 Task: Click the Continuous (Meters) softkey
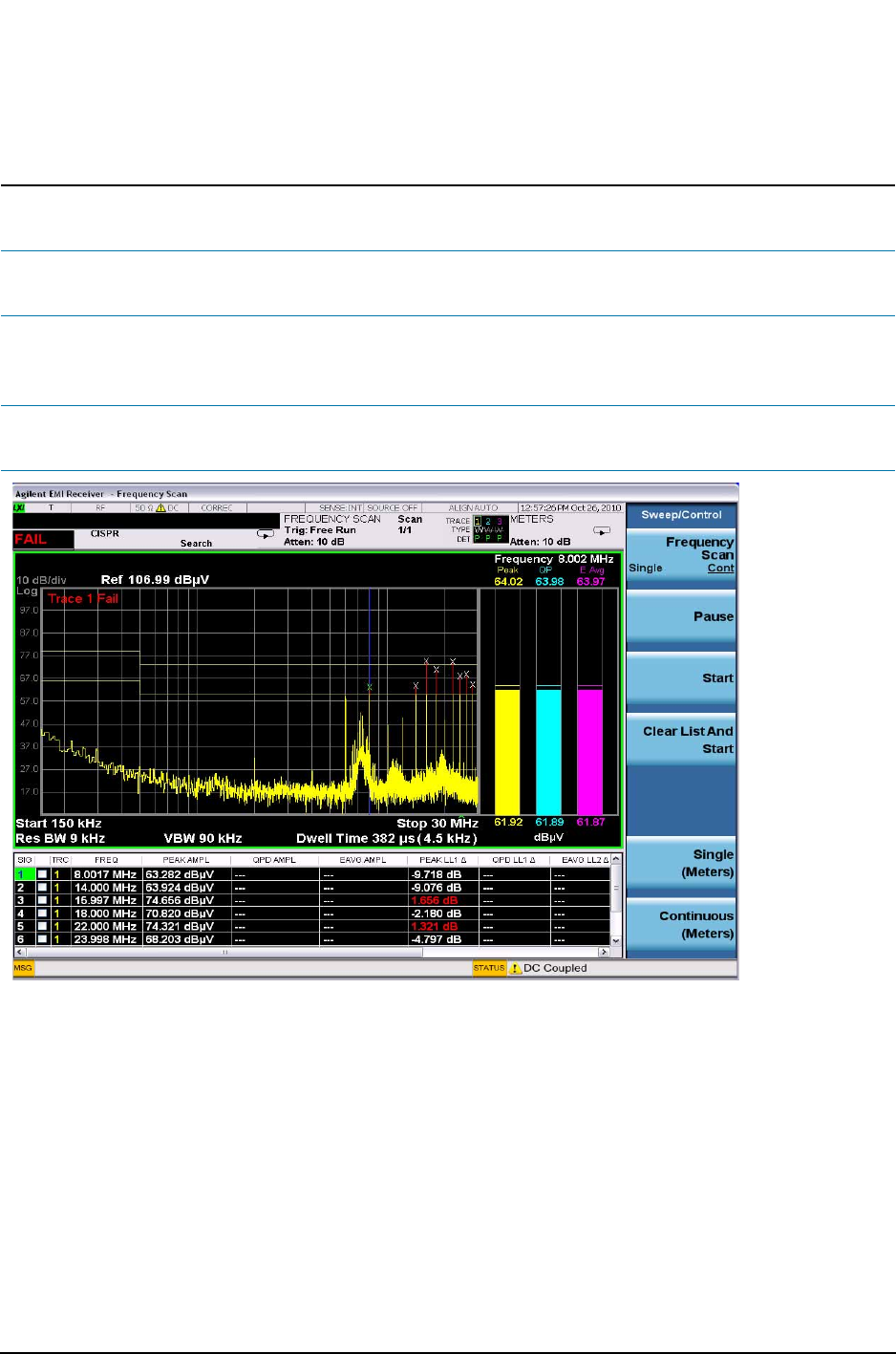pyautogui.click(x=681, y=924)
